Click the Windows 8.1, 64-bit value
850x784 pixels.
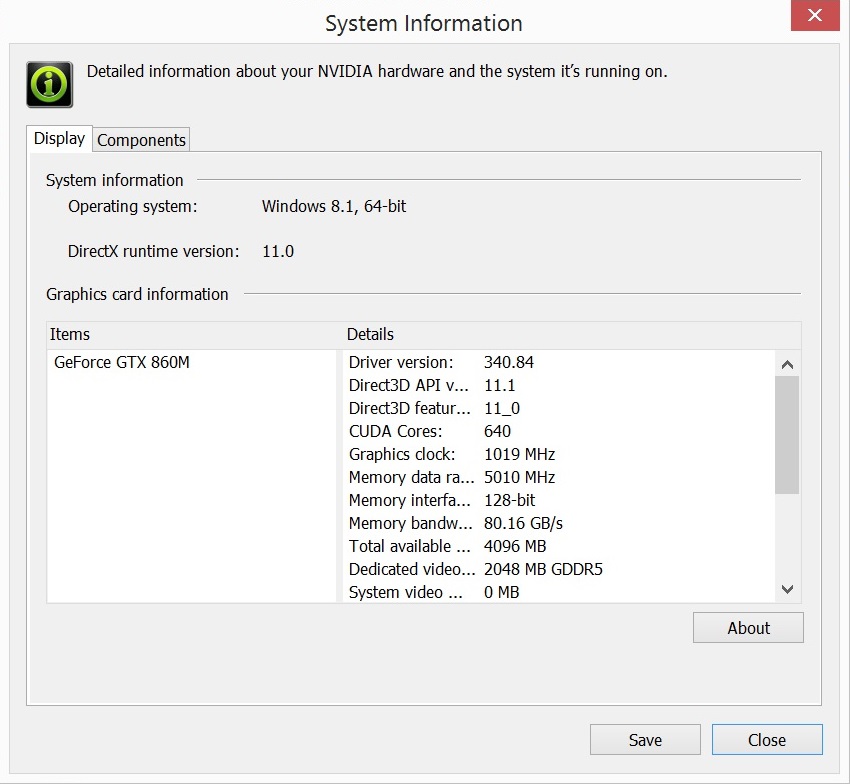tap(334, 207)
